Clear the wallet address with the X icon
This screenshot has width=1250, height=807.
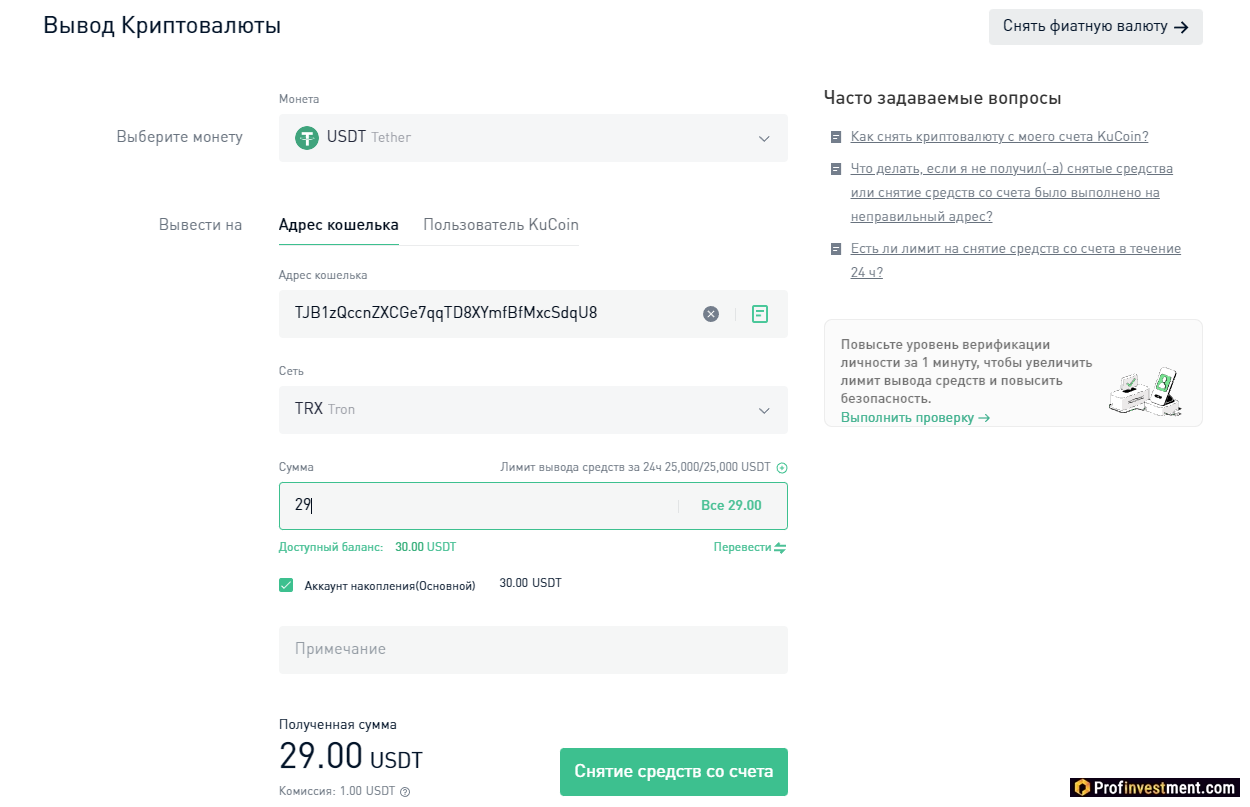[x=711, y=314]
